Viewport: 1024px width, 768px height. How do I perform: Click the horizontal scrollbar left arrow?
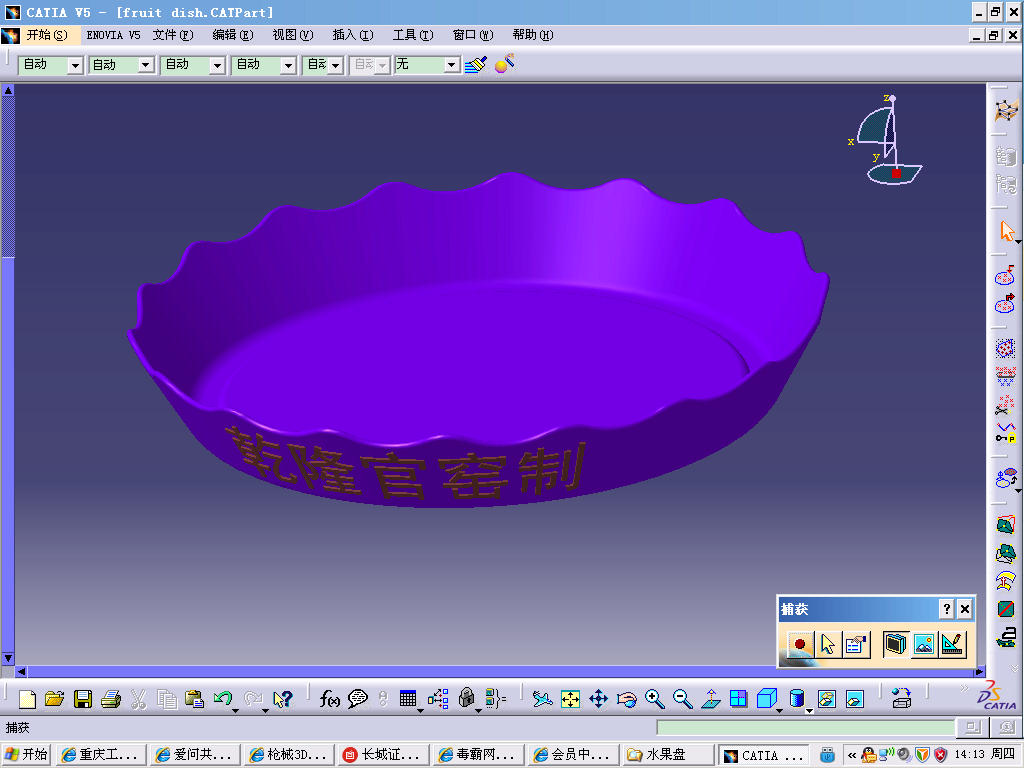point(21,671)
